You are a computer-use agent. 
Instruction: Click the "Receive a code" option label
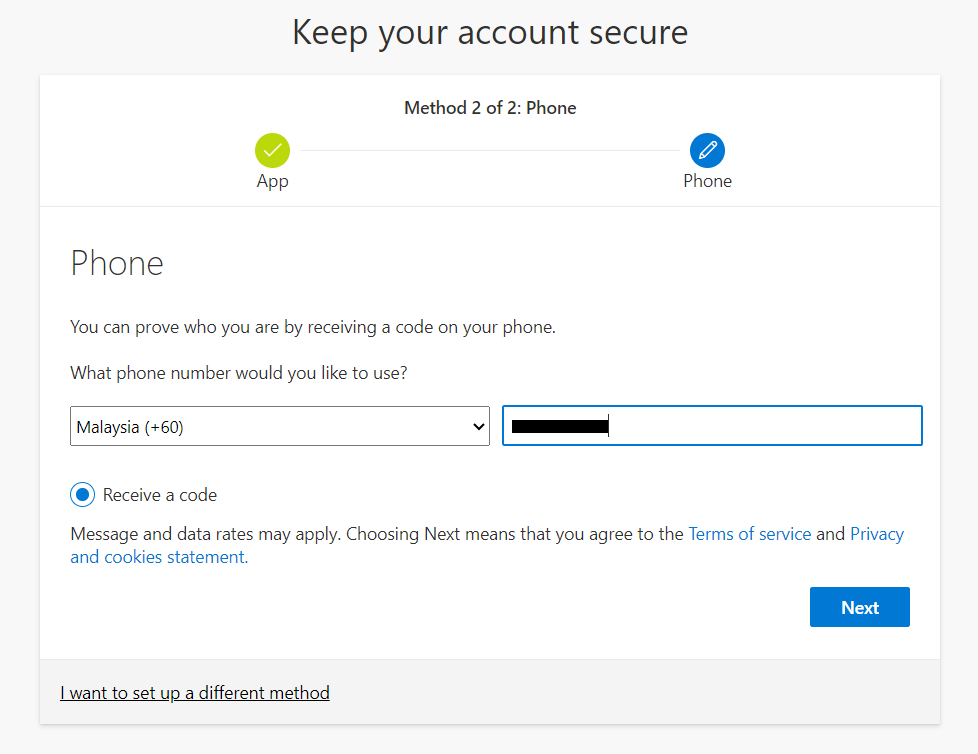[160, 495]
